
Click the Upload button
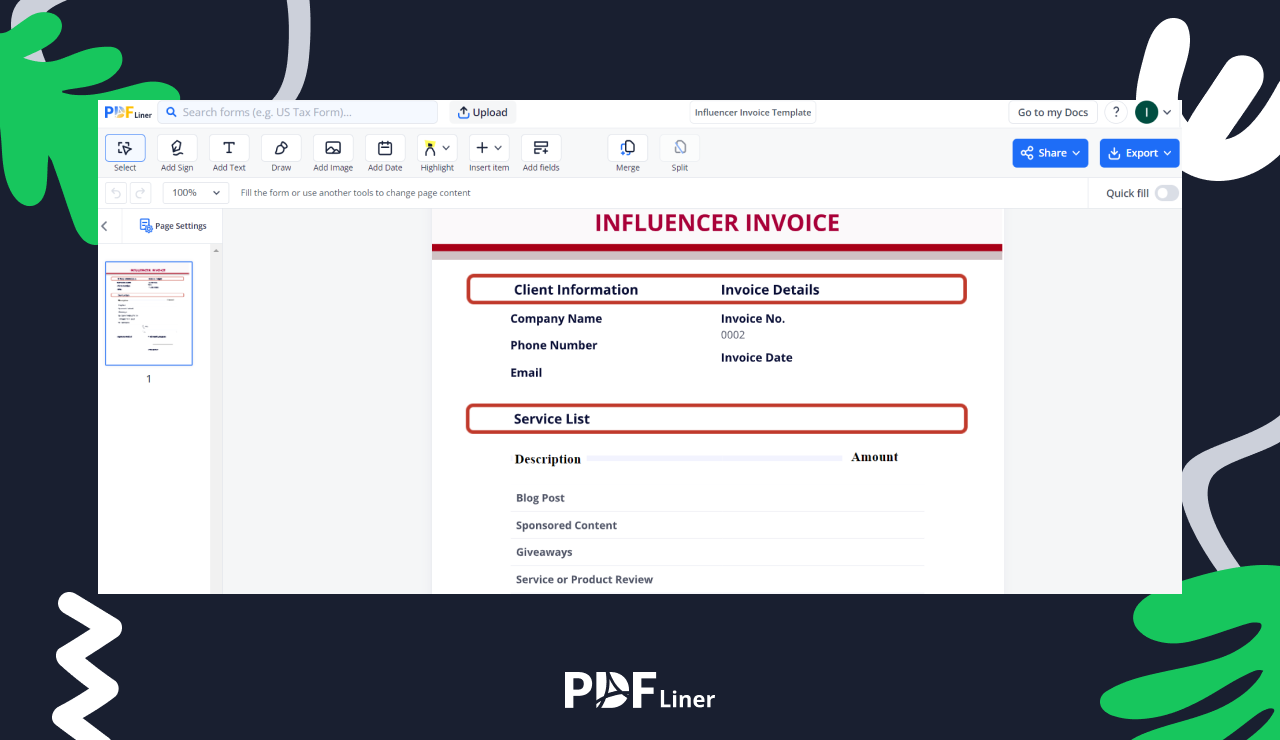click(483, 113)
